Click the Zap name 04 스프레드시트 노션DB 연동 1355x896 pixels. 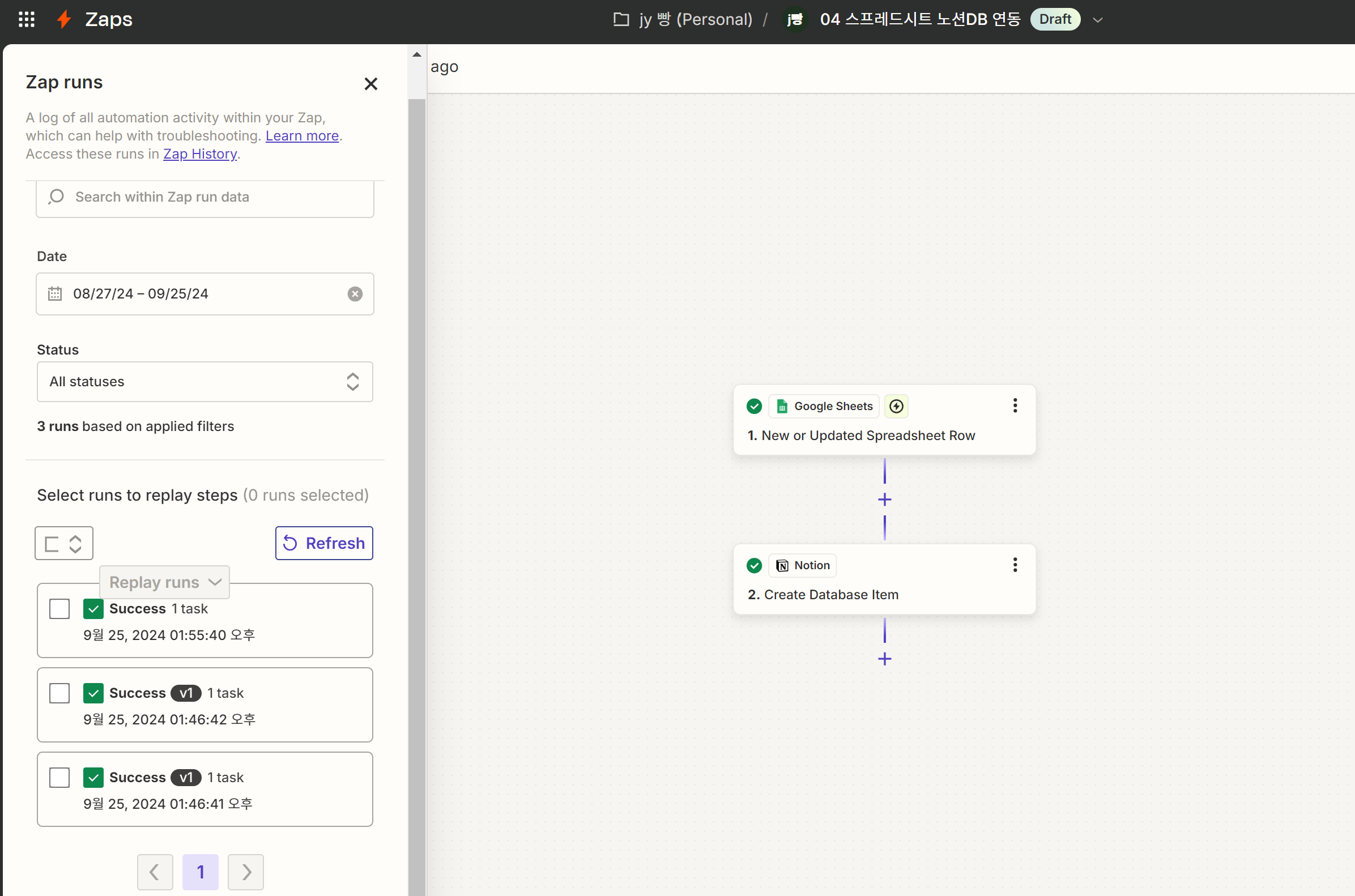point(920,19)
